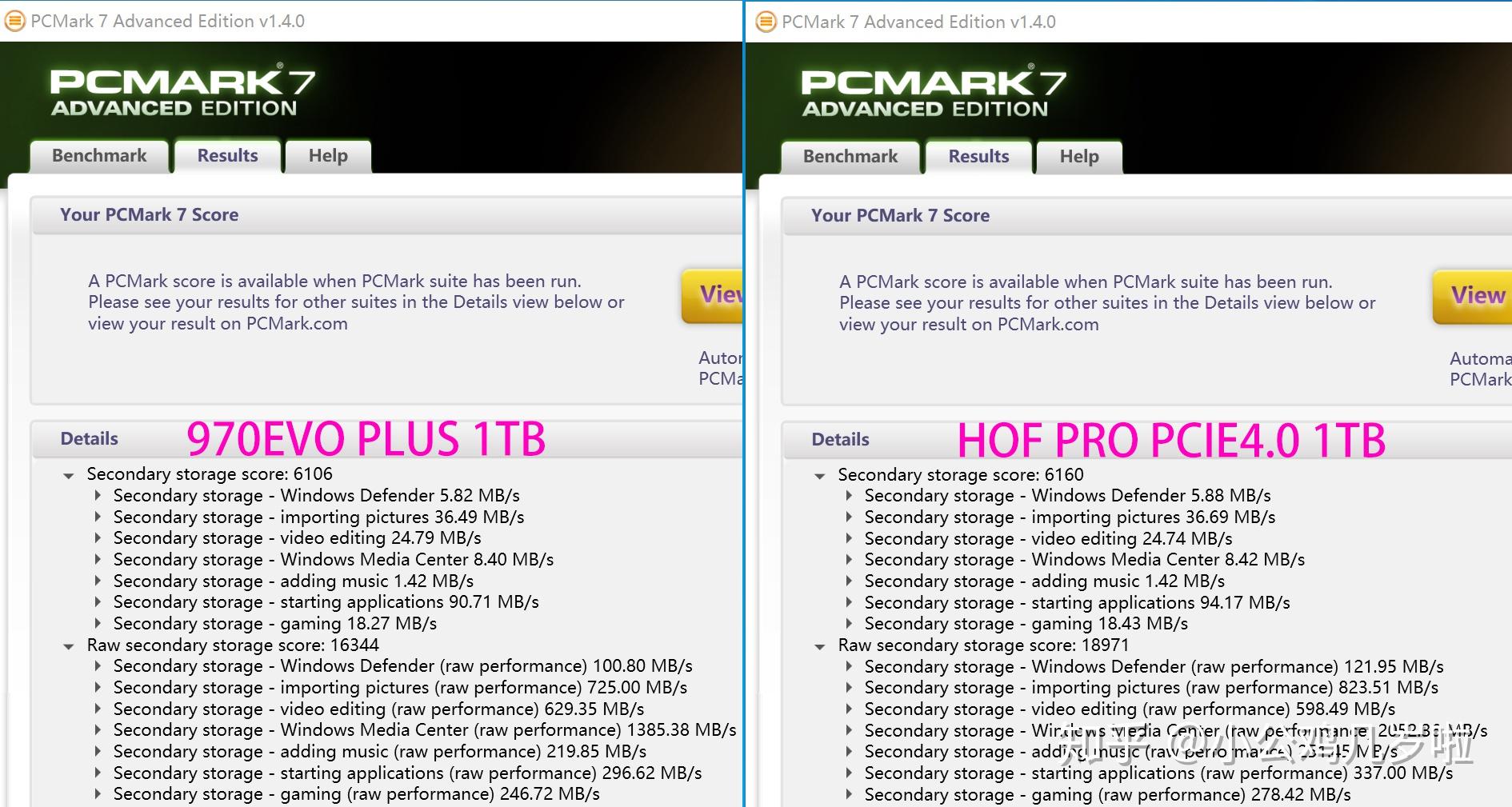The width and height of the screenshot is (1512, 807).
Task: Select the Results tab on the left
Action: tap(226, 155)
